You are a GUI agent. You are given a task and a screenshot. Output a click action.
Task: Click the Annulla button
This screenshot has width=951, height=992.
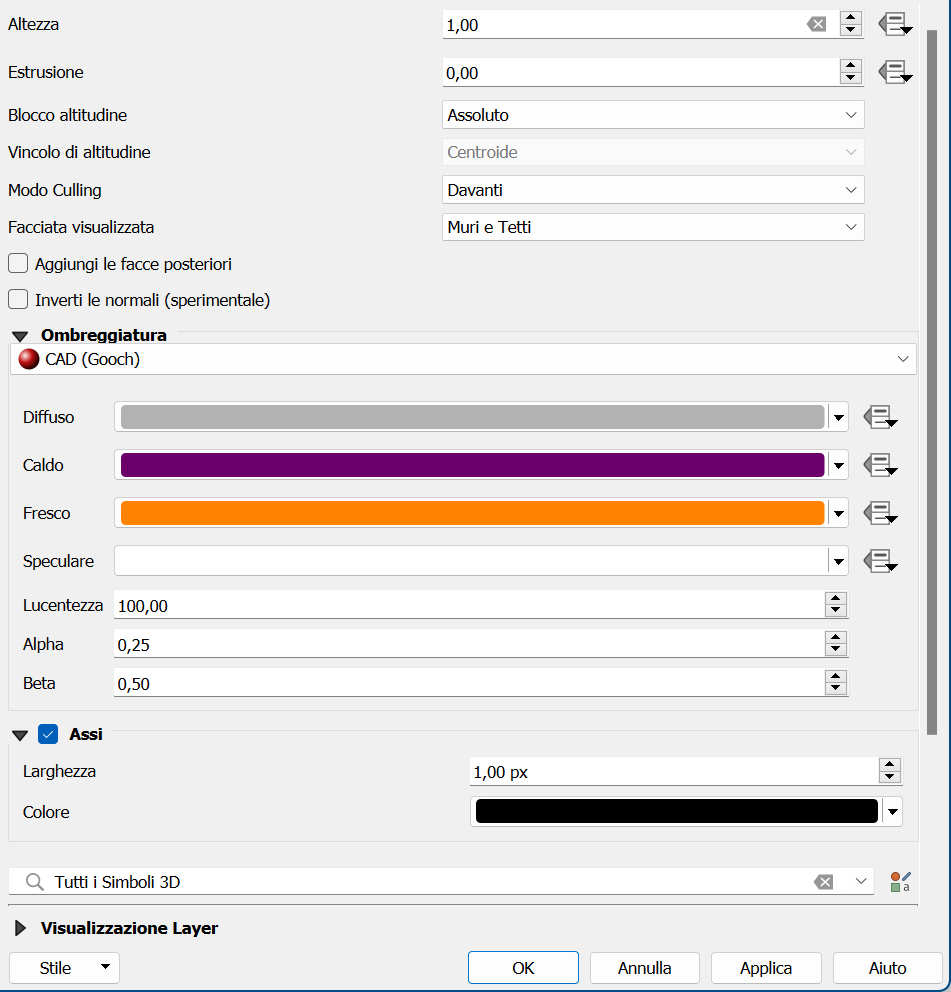(645, 968)
